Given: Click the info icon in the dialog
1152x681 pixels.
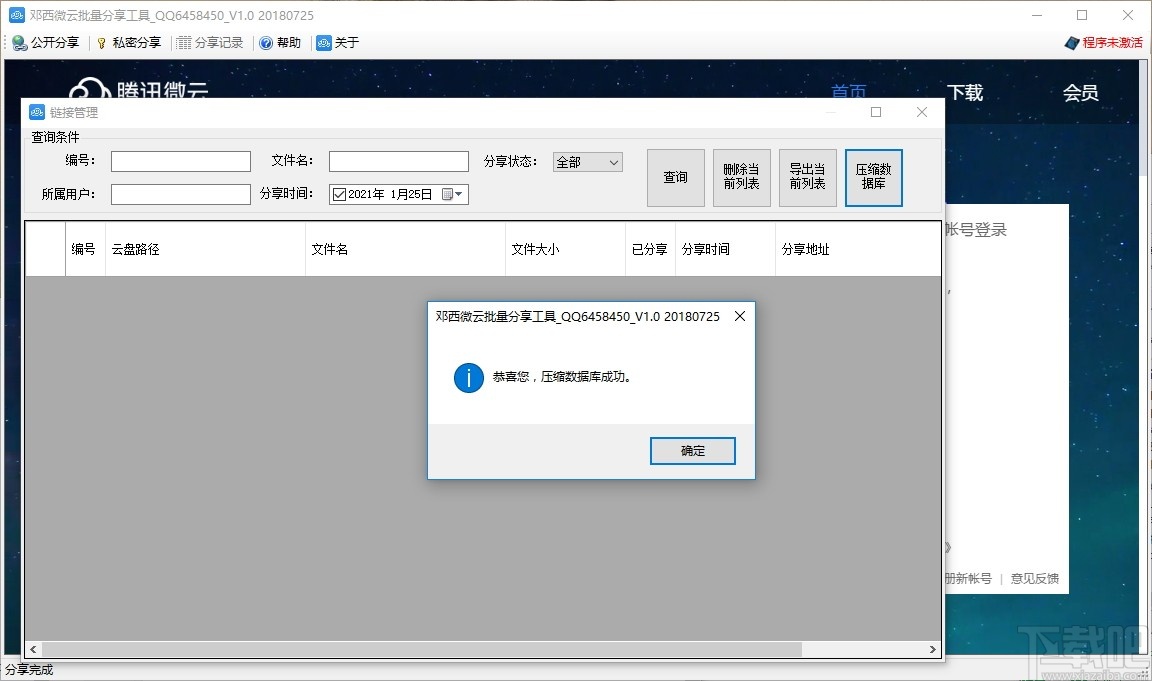Looking at the screenshot, I should pos(468,379).
